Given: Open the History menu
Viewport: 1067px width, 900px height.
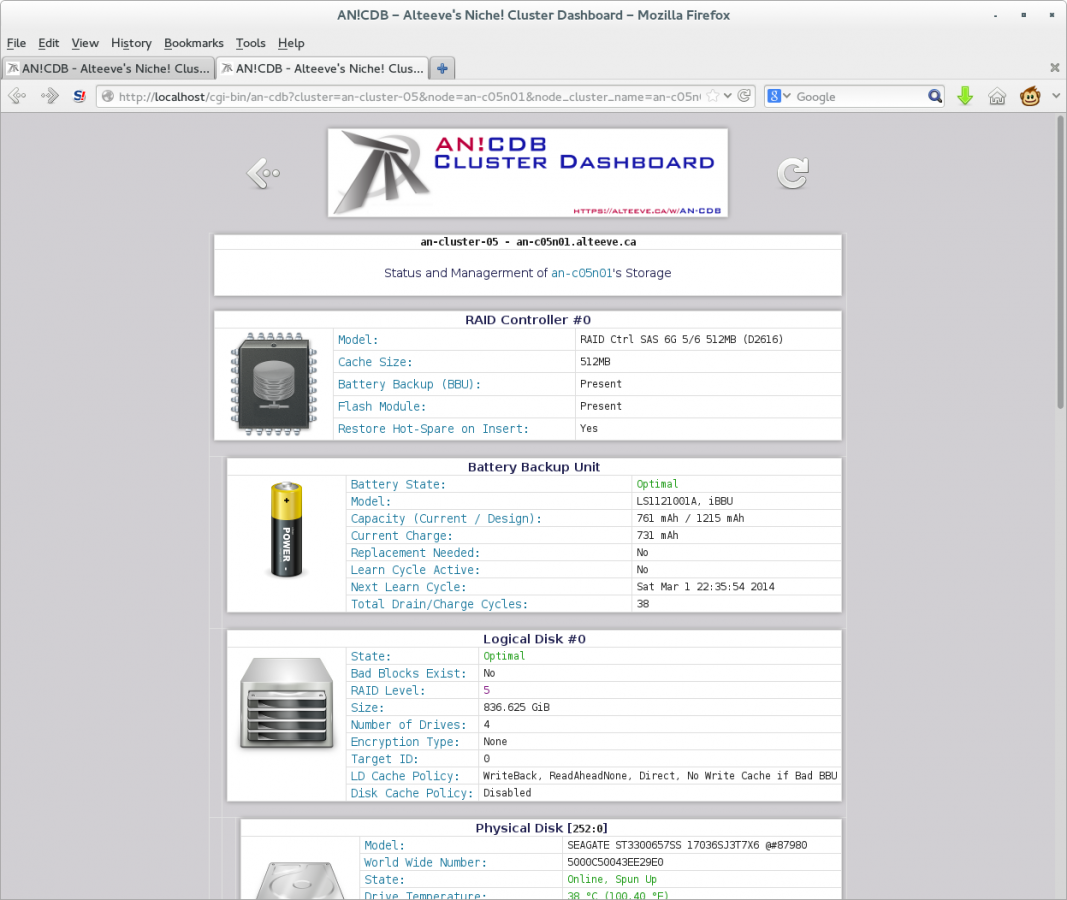Looking at the screenshot, I should click(131, 43).
